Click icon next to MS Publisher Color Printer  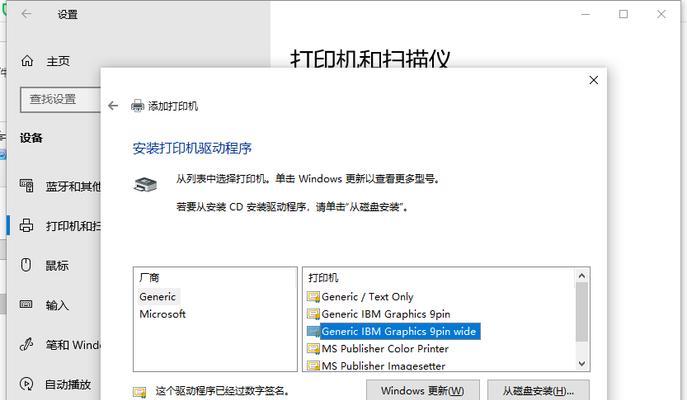pyautogui.click(x=313, y=349)
